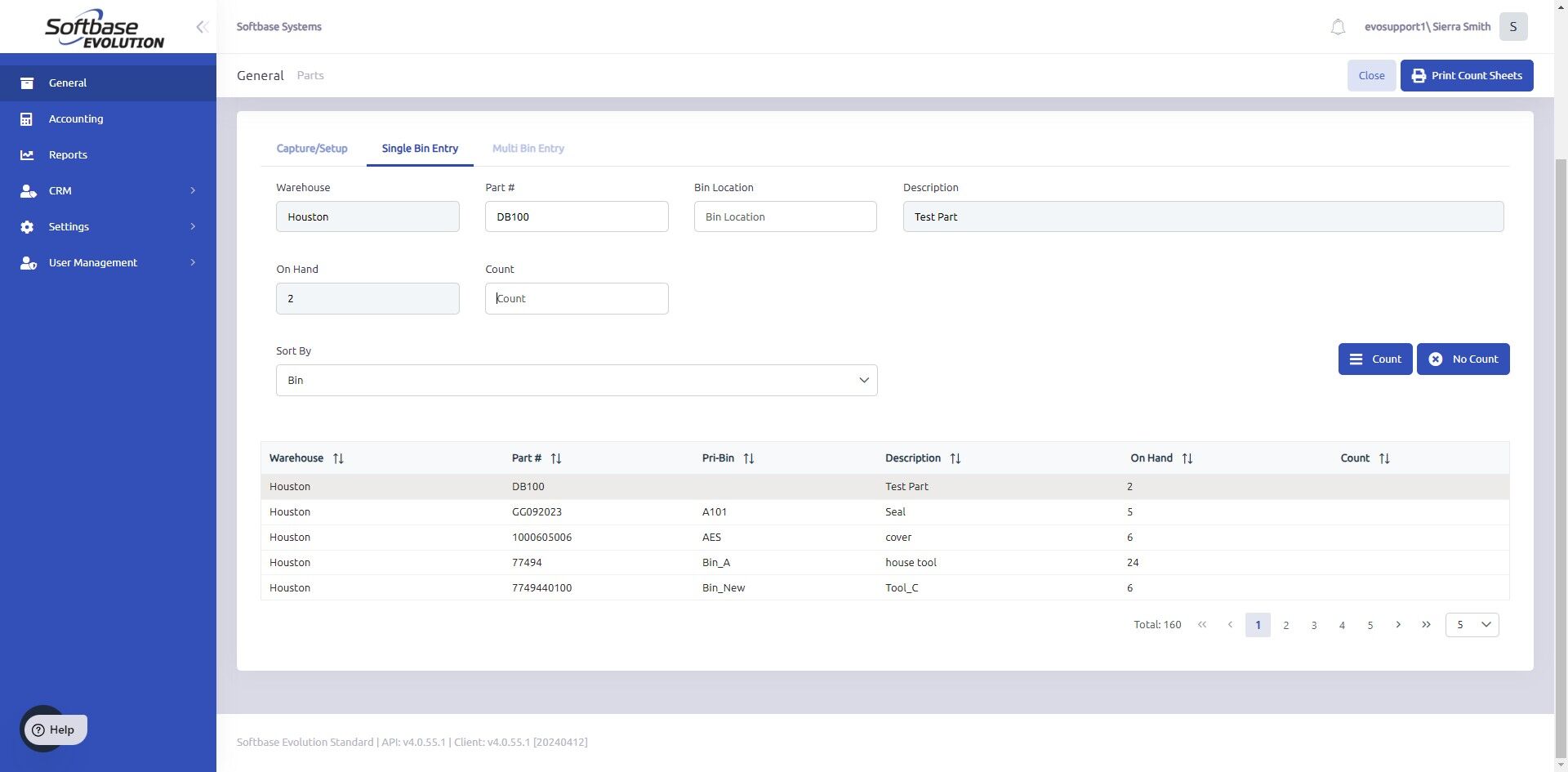Click the Count input field
The image size is (1568, 772).
577,299
